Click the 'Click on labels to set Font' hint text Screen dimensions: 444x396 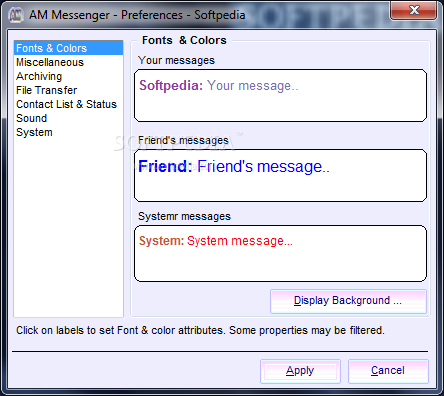click(200, 330)
